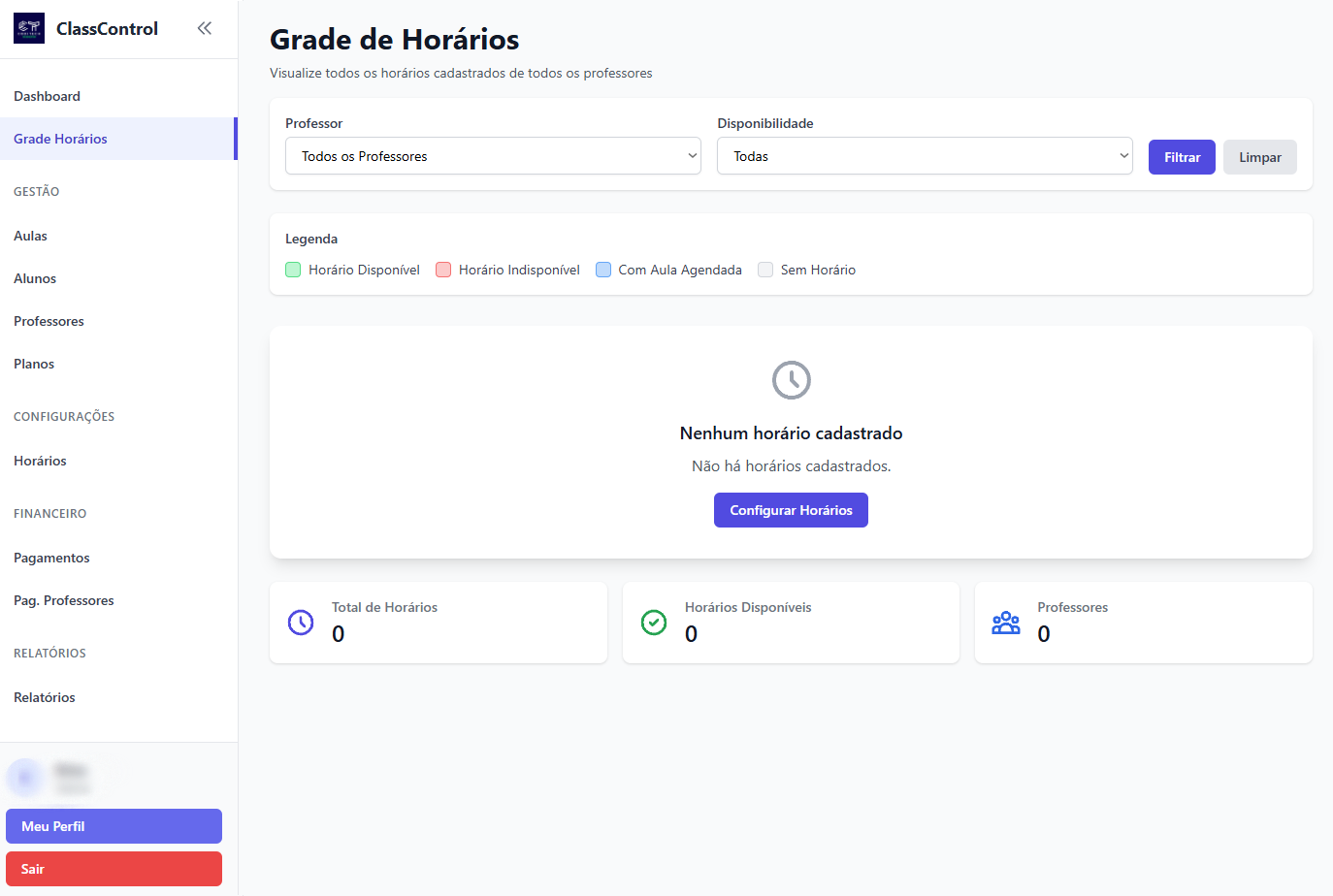Click the Horários Disponíveis check icon
Image resolution: width=1333 pixels, height=896 pixels.
(654, 622)
